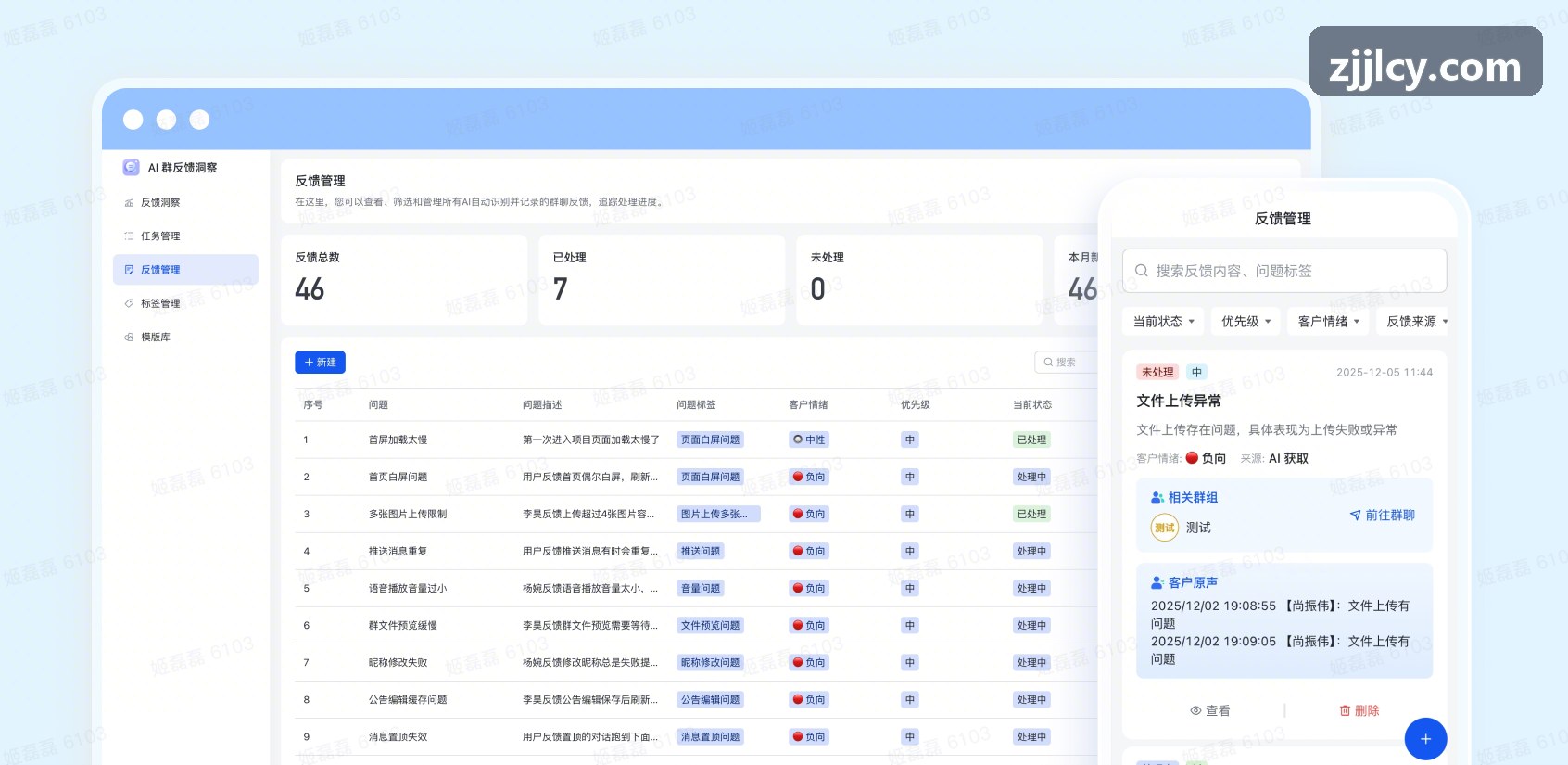Click the 前往群聊 link
This screenshot has height=765, width=1568.
coord(1382,516)
